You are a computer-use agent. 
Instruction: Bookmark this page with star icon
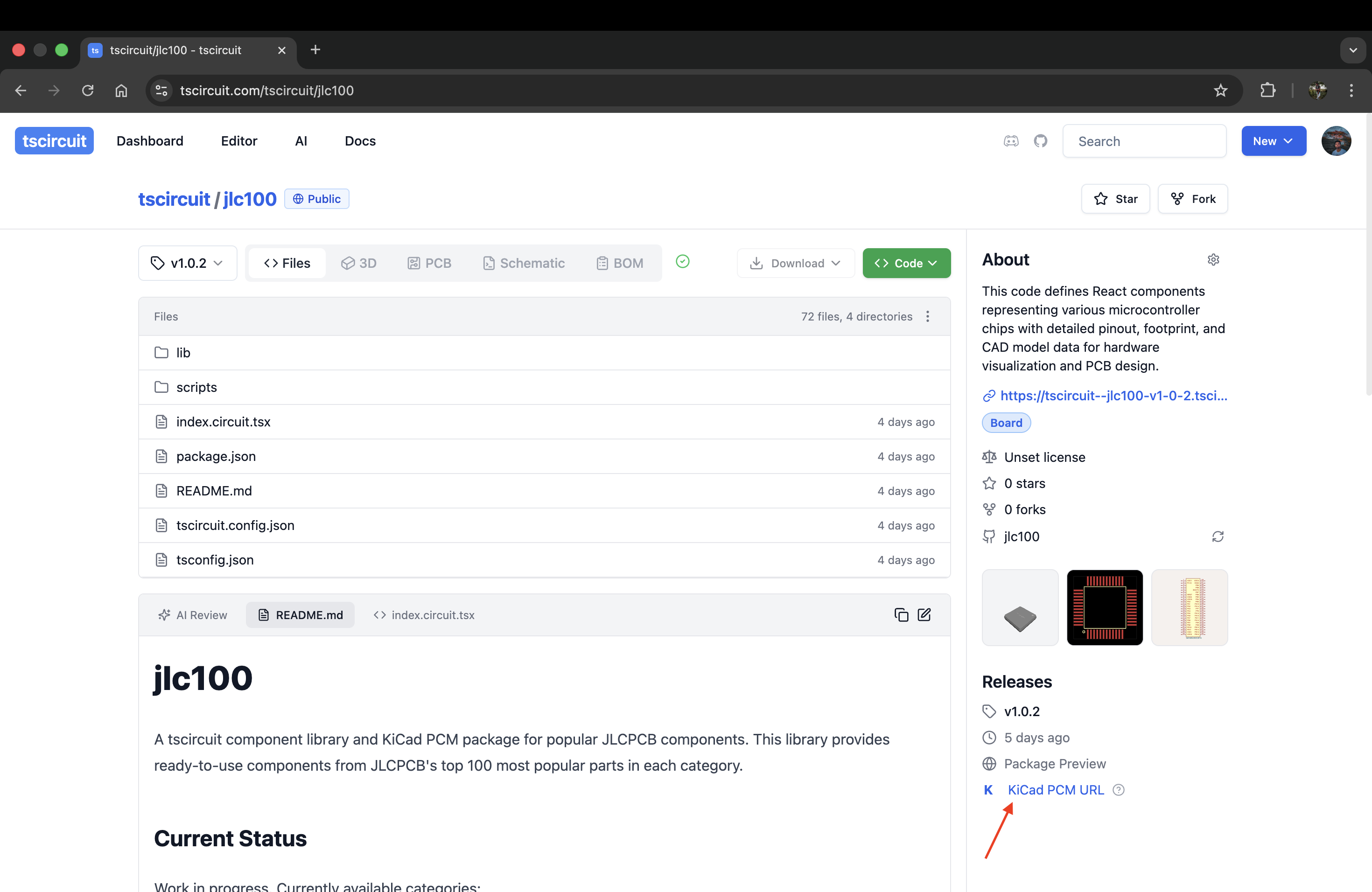[1220, 91]
